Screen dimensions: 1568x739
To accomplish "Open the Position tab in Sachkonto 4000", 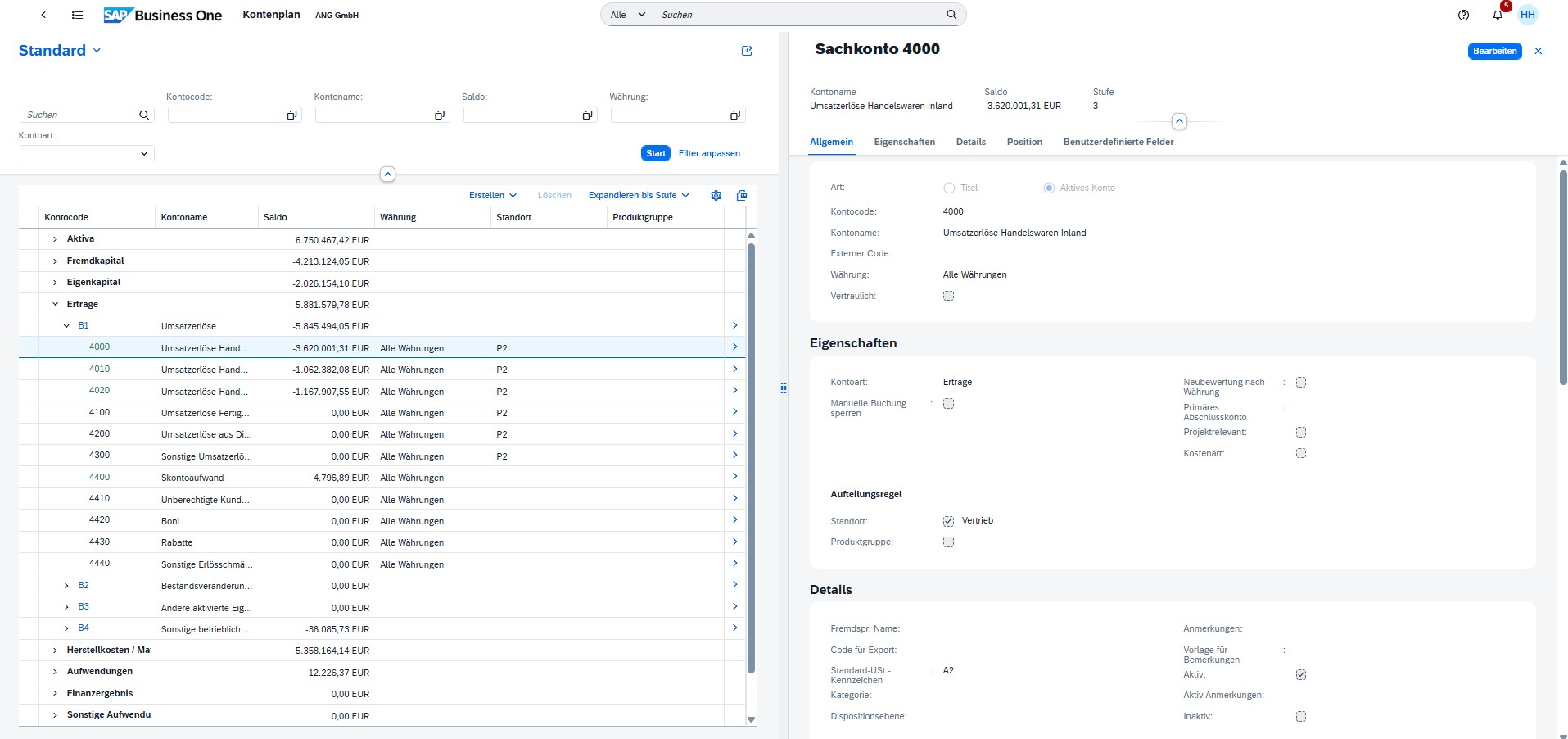I will [x=1024, y=142].
